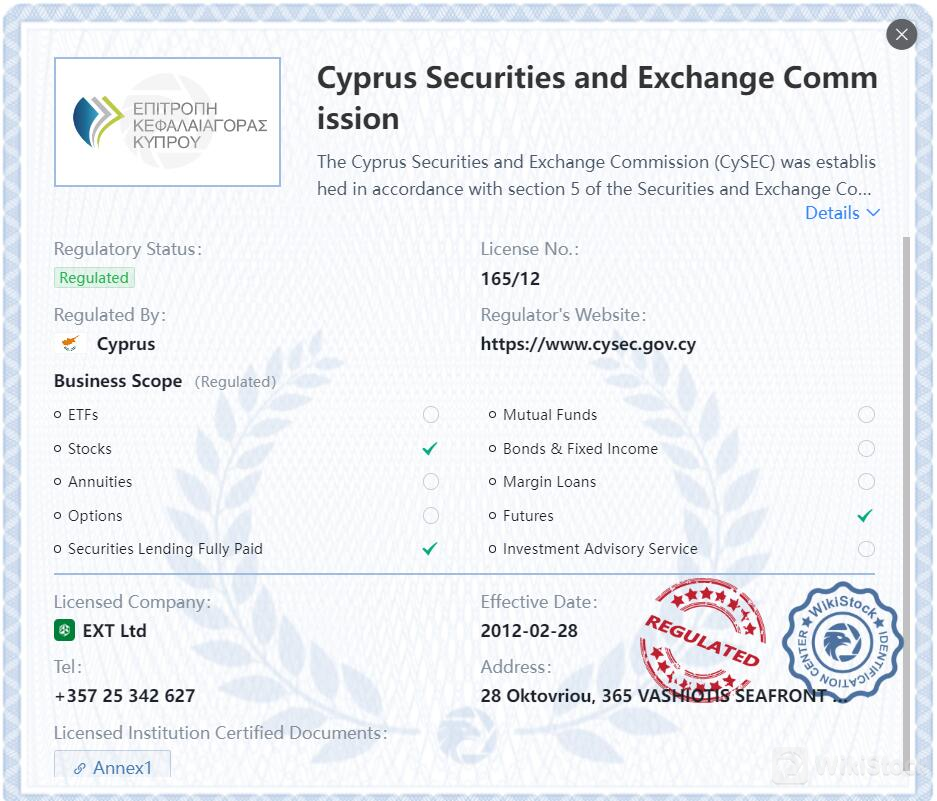Open the Annex1 certified document
Viewport: 937px width, 801px height.
[x=112, y=765]
